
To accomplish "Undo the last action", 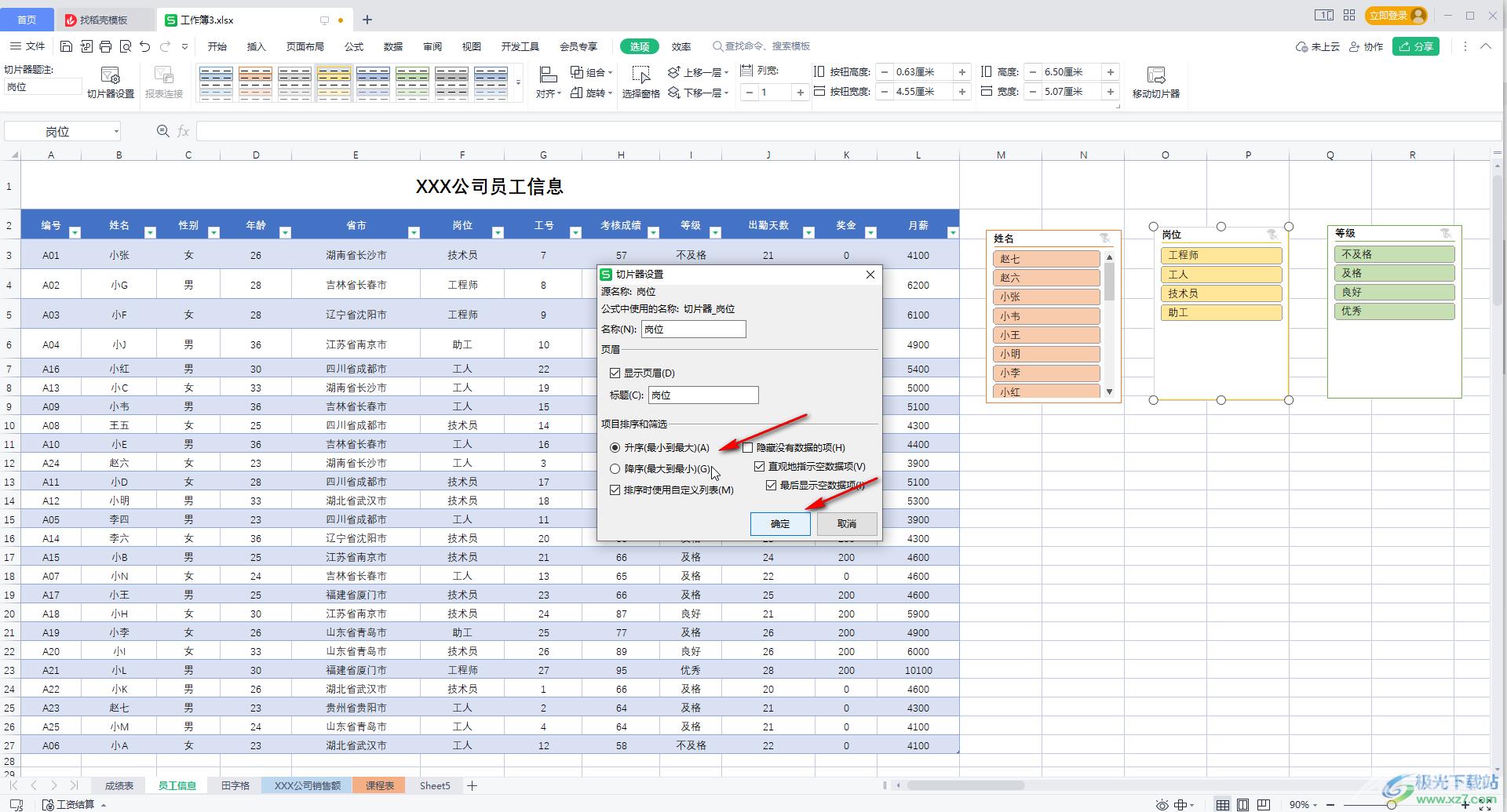I will 145,46.
